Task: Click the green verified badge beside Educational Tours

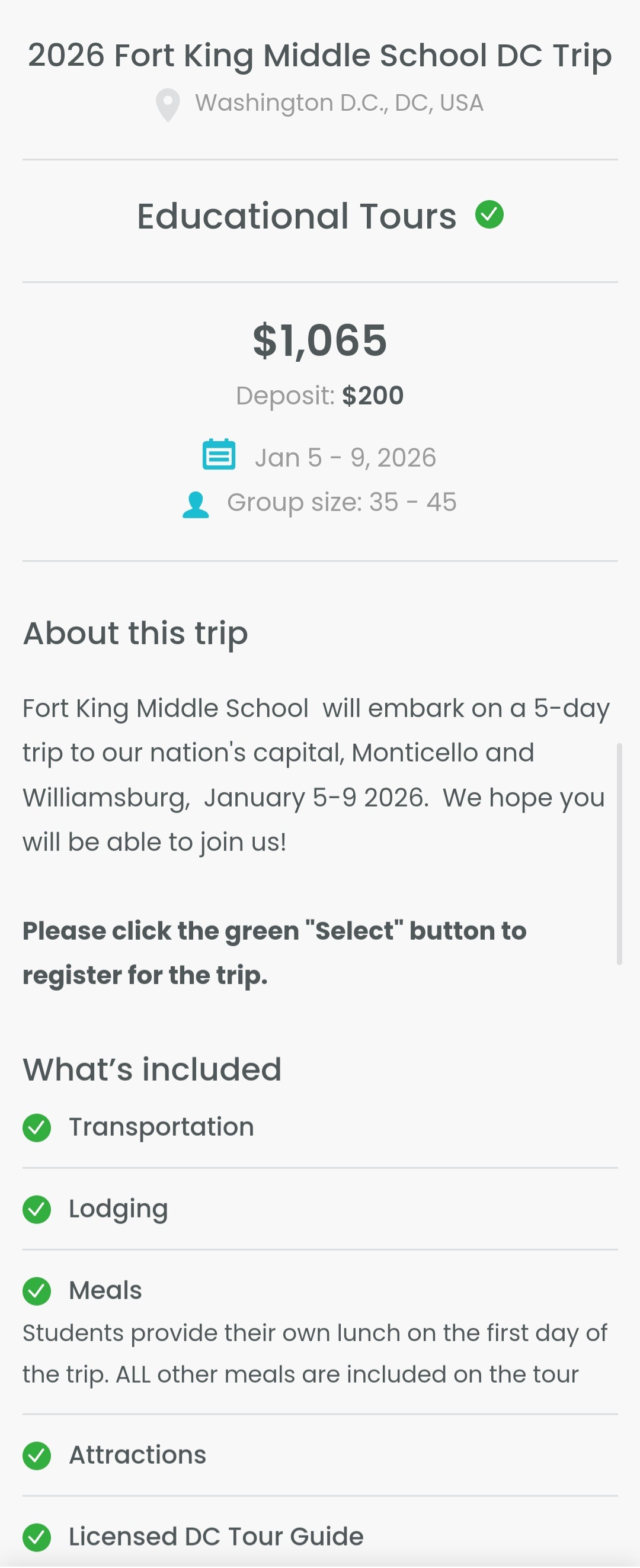Action: point(489,215)
